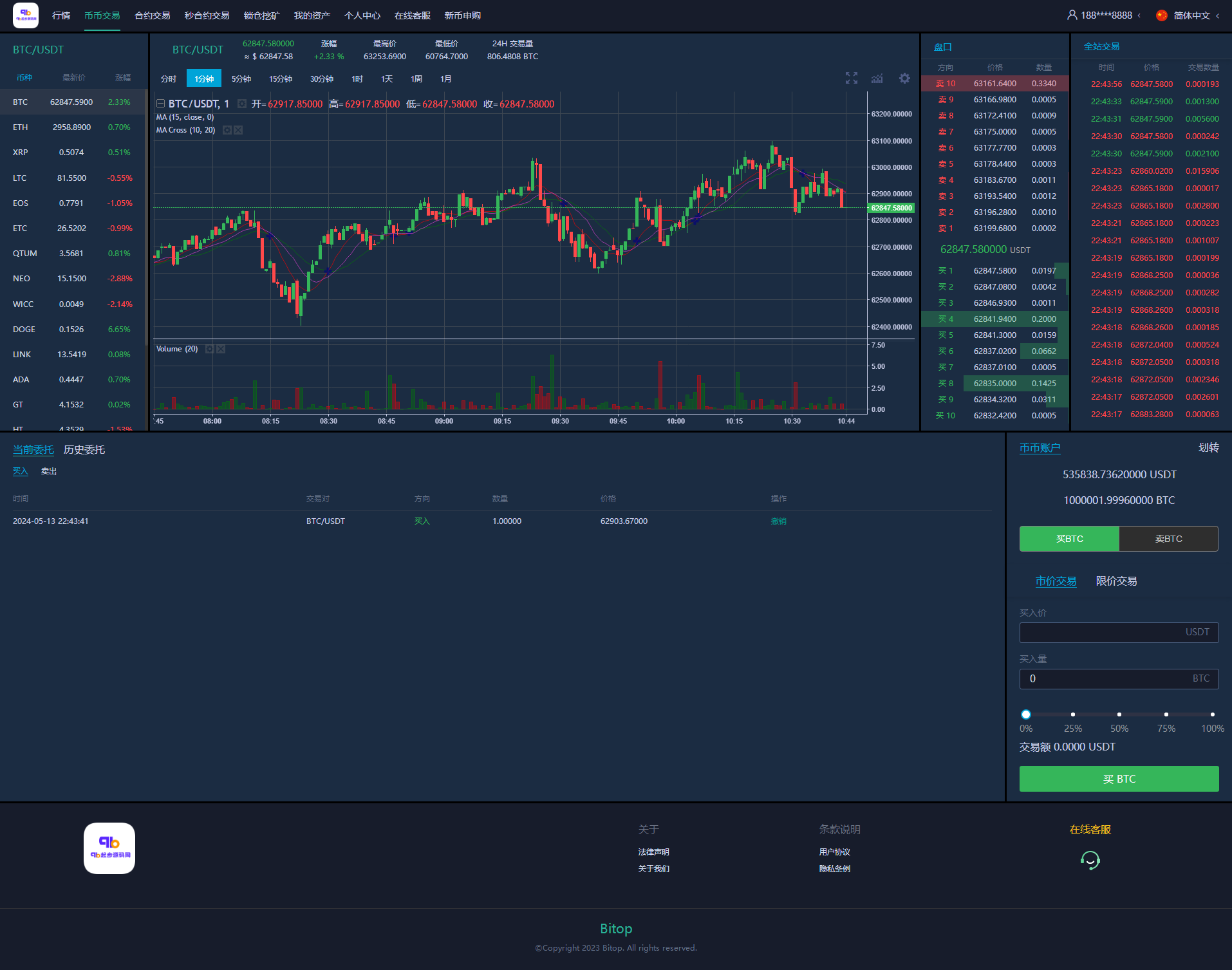Open 个人中心 in the navigation
This screenshot has width=1232, height=970.
362,15
